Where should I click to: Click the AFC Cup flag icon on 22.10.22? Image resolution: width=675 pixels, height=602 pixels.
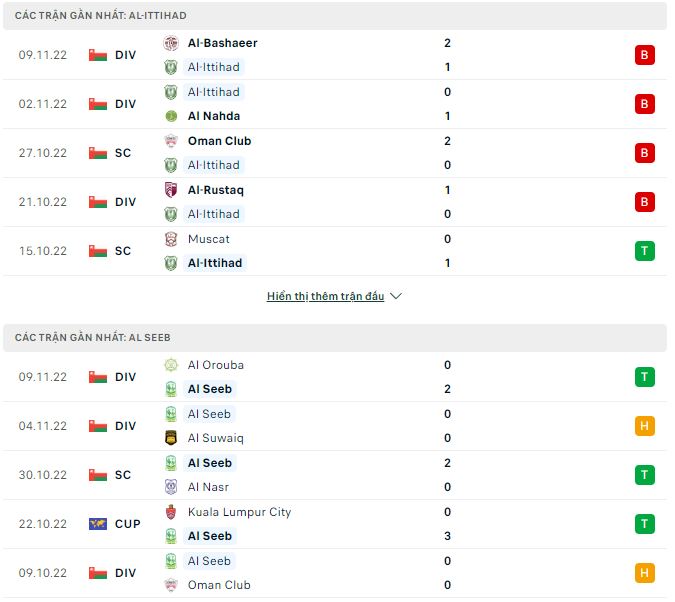click(98, 524)
